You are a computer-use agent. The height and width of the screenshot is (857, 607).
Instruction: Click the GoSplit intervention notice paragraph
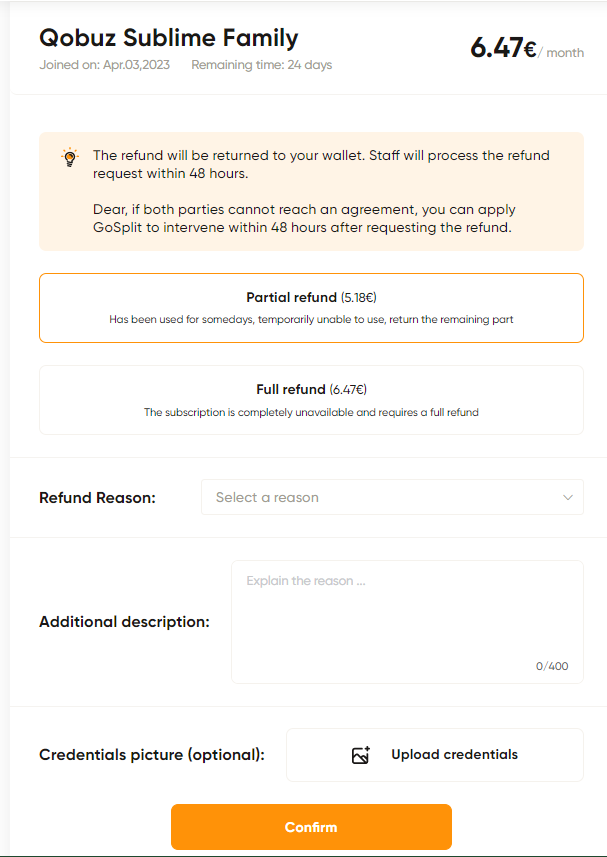[x=304, y=219]
